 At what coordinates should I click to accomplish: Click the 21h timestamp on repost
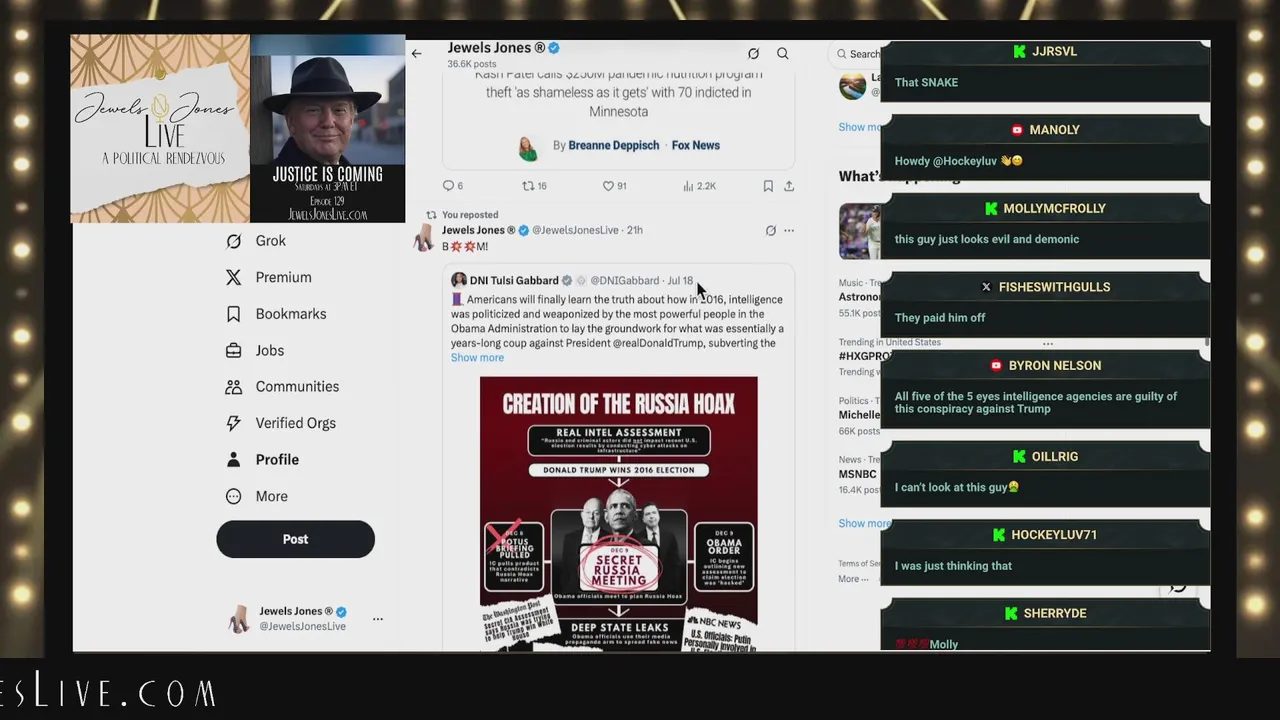click(634, 230)
